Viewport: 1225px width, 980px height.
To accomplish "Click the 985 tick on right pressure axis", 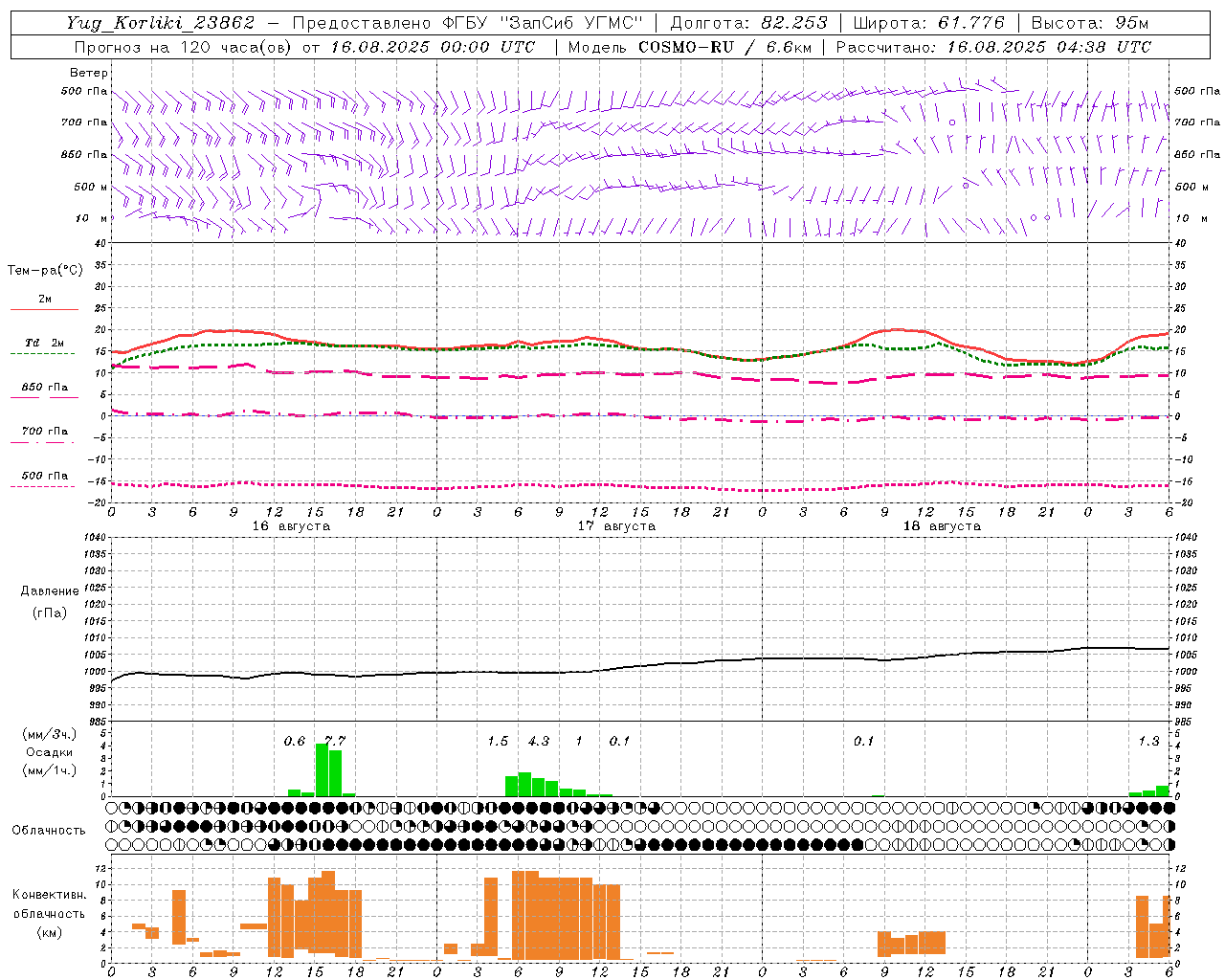I will pos(1185,722).
